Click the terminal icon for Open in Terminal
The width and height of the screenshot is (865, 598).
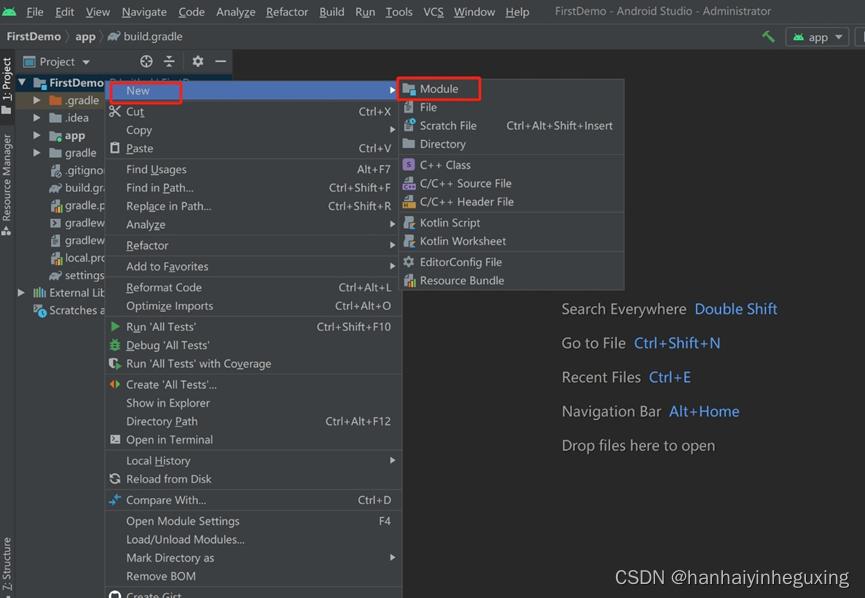point(115,440)
